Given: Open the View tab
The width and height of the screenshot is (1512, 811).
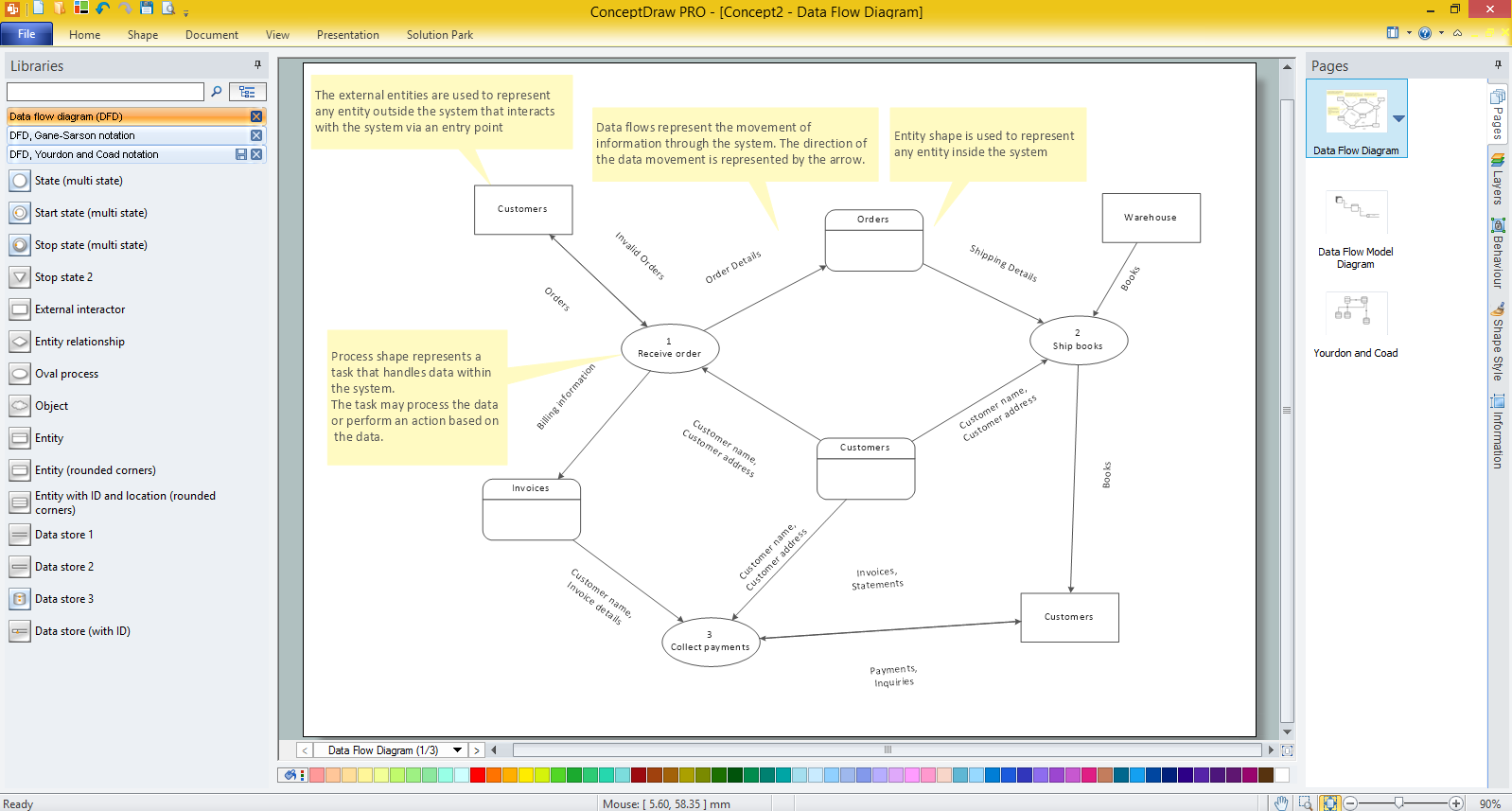Looking at the screenshot, I should 277,35.
